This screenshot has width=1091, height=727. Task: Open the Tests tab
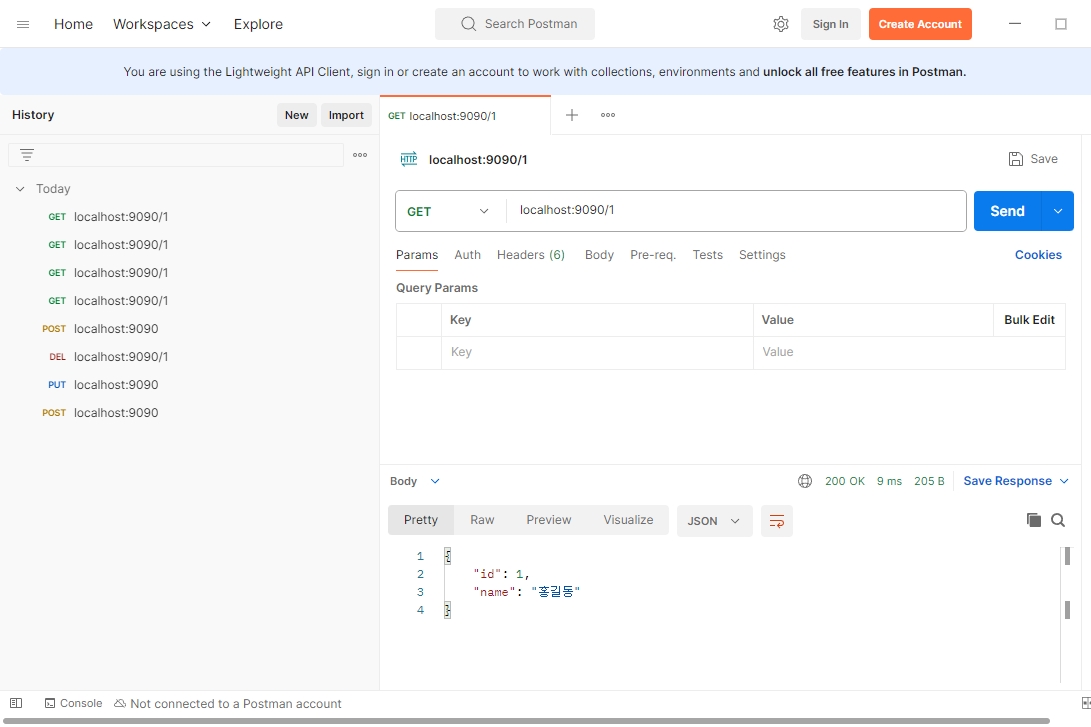(708, 255)
